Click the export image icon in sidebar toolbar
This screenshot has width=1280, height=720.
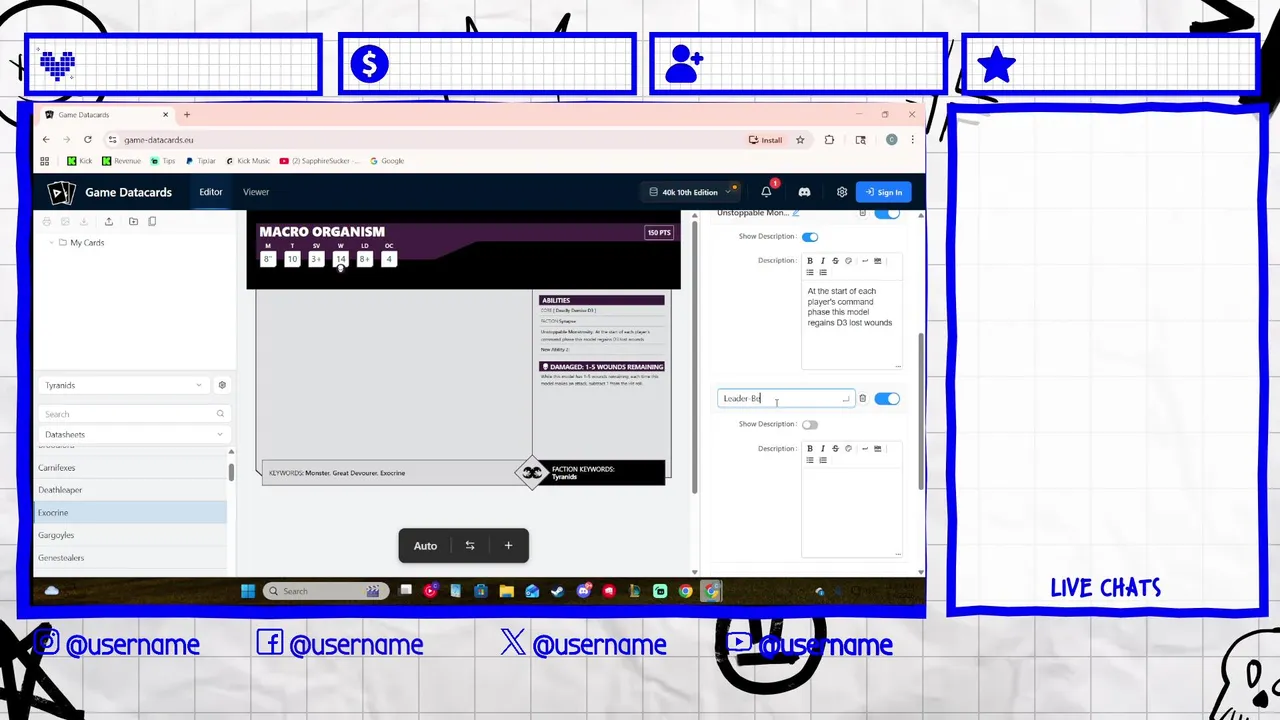tap(65, 221)
